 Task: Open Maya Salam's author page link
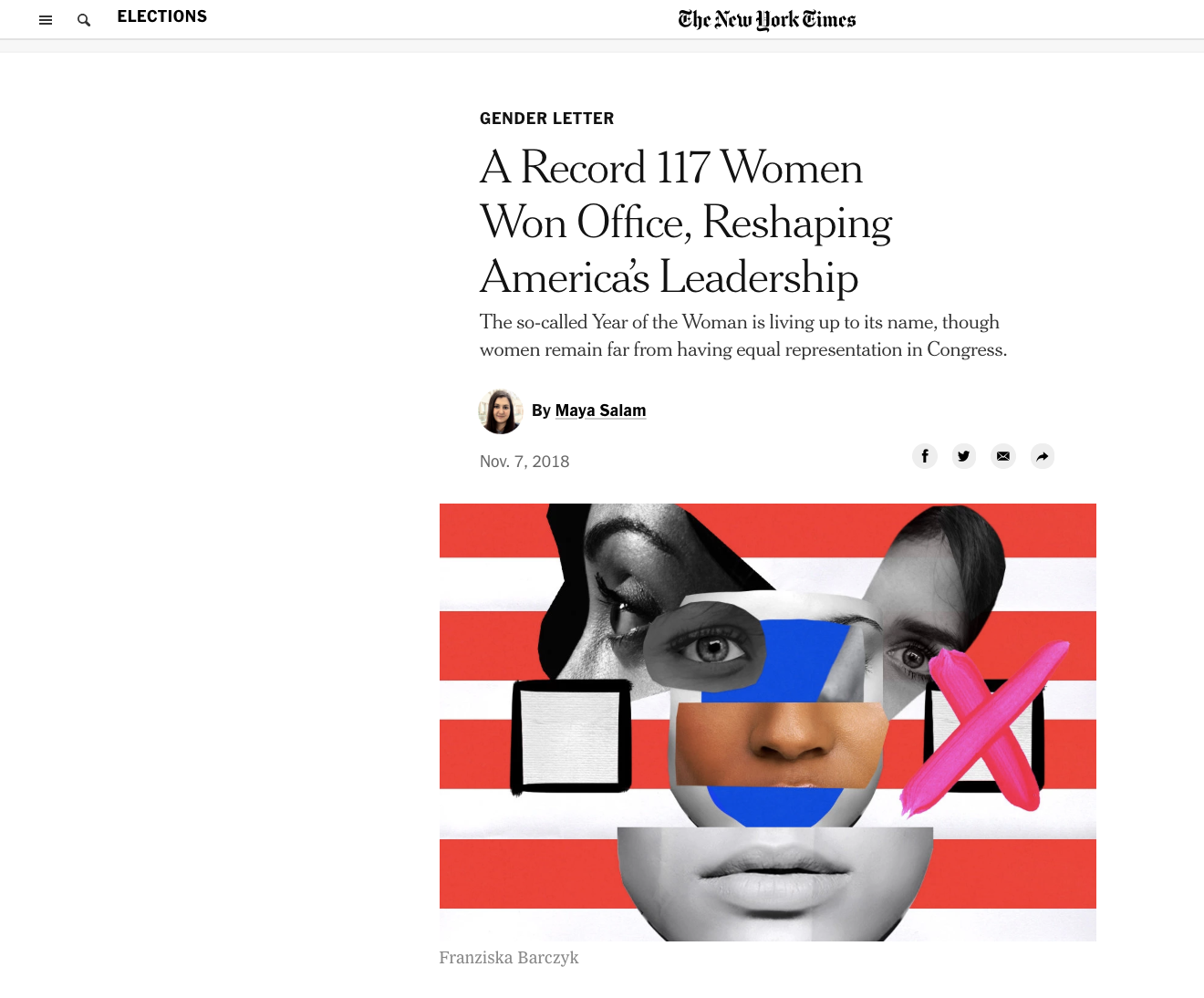pyautogui.click(x=600, y=411)
